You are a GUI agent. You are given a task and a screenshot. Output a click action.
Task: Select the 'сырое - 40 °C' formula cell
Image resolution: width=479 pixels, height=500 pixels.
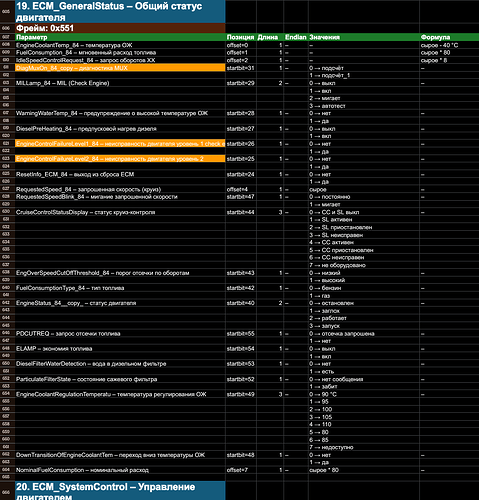[449, 45]
